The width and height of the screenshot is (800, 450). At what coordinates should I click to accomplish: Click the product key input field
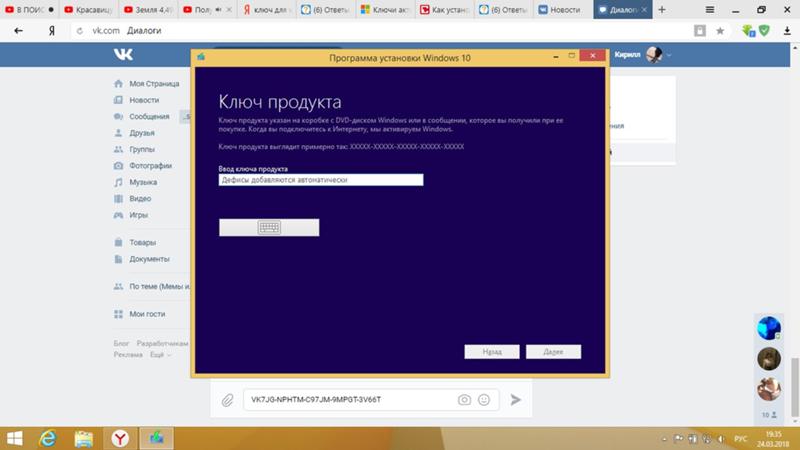click(321, 180)
